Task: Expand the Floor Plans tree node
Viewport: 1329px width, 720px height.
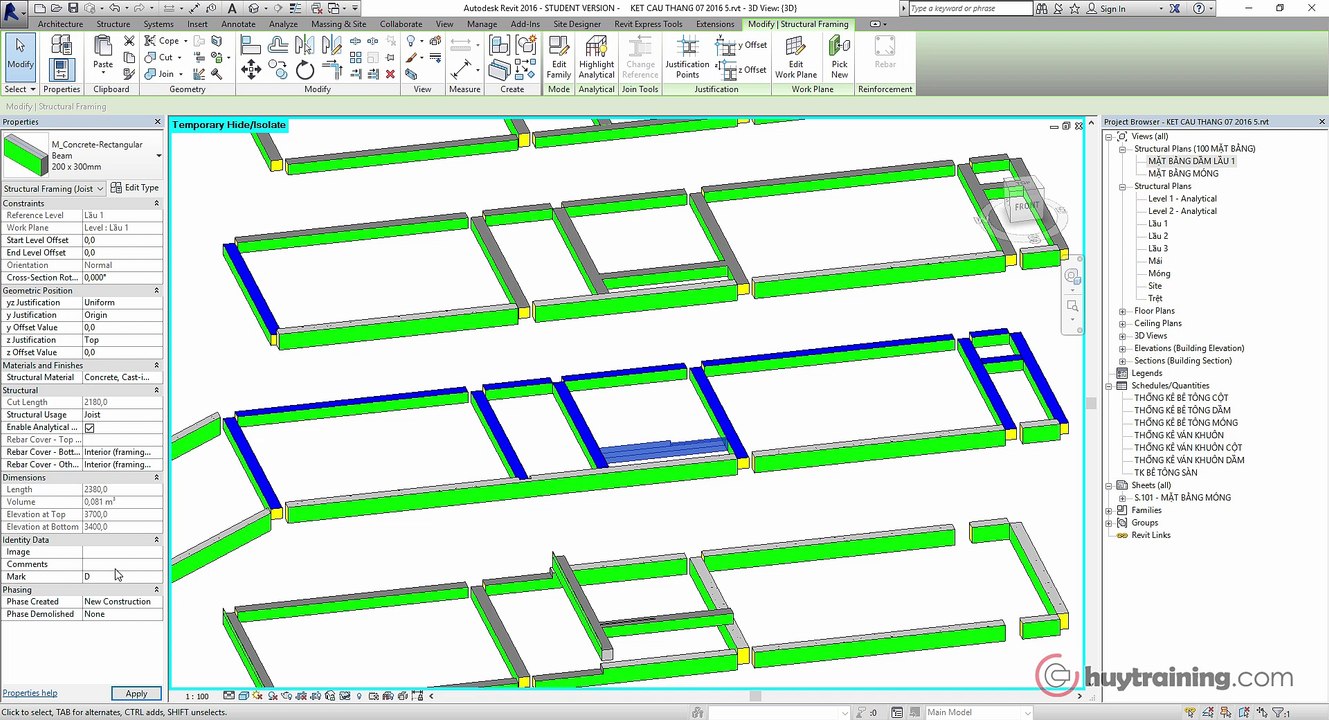Action: pyautogui.click(x=1122, y=311)
